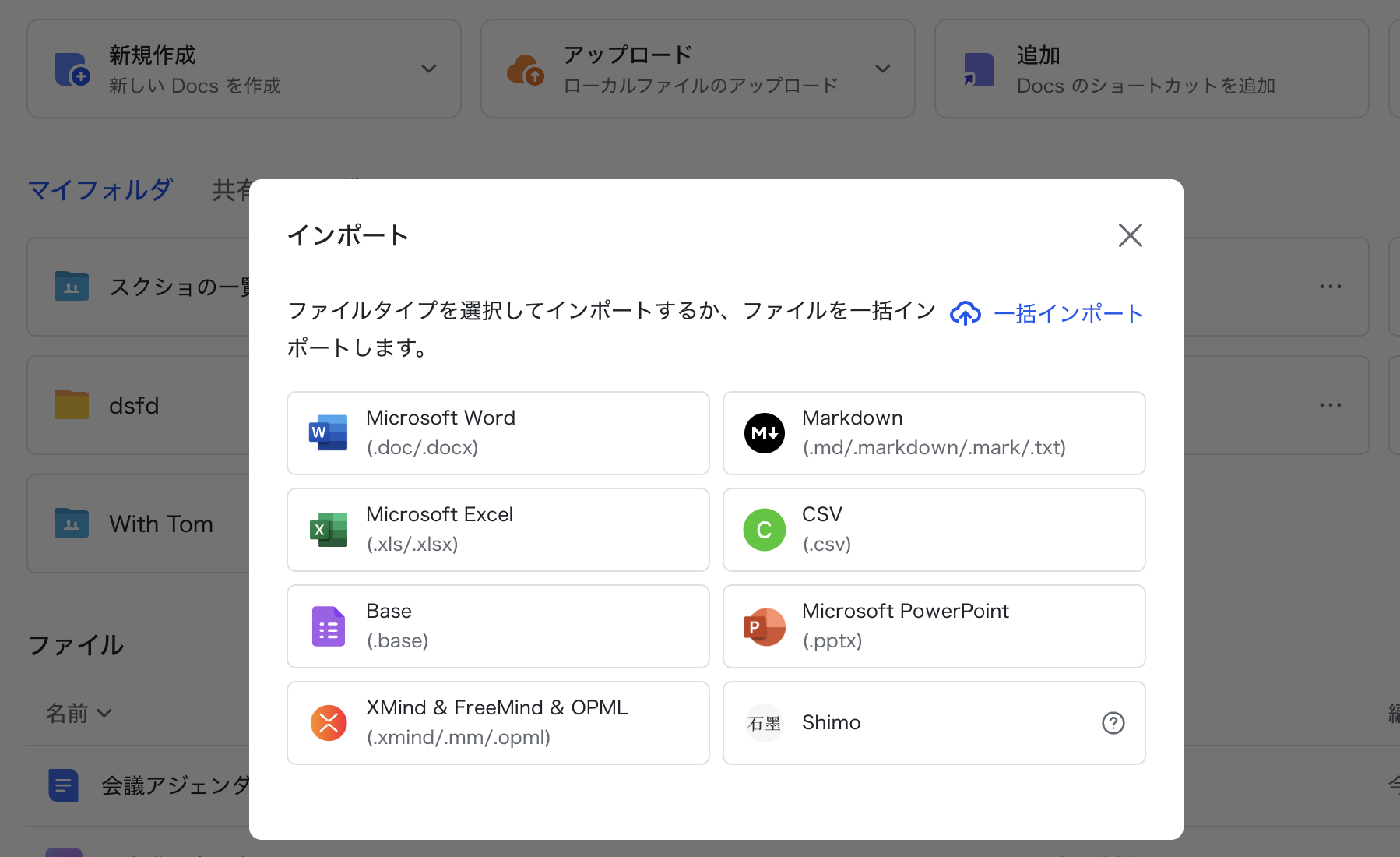Choose the XMind & FreeMind & OPML option
Image resolution: width=1400 pixels, height=857 pixels.
(x=498, y=723)
